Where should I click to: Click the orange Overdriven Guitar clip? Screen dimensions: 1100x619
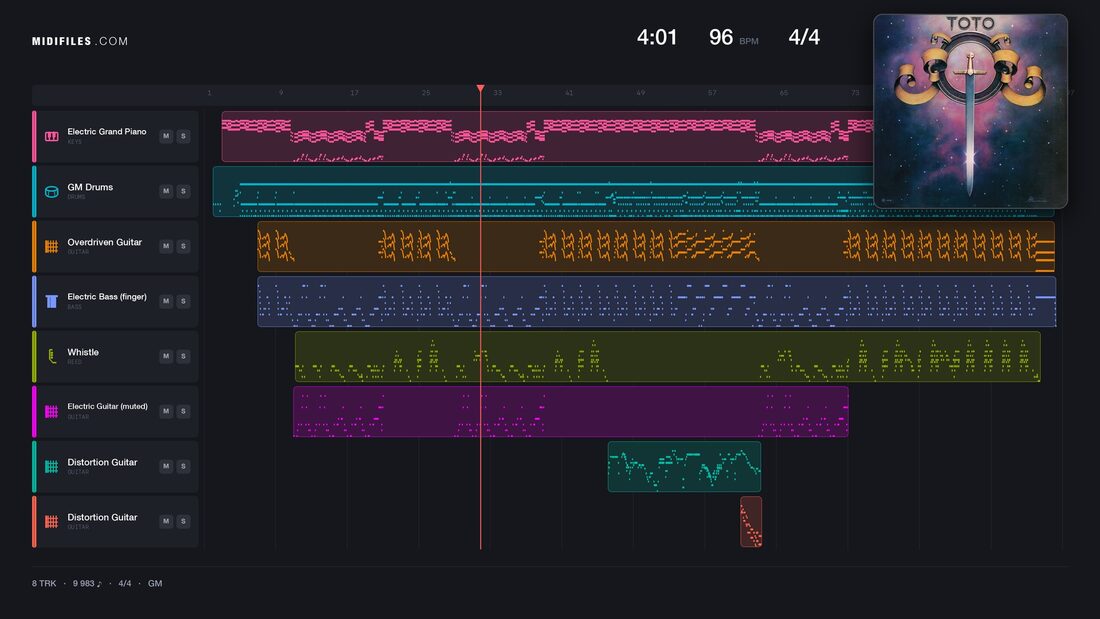[x=656, y=246]
